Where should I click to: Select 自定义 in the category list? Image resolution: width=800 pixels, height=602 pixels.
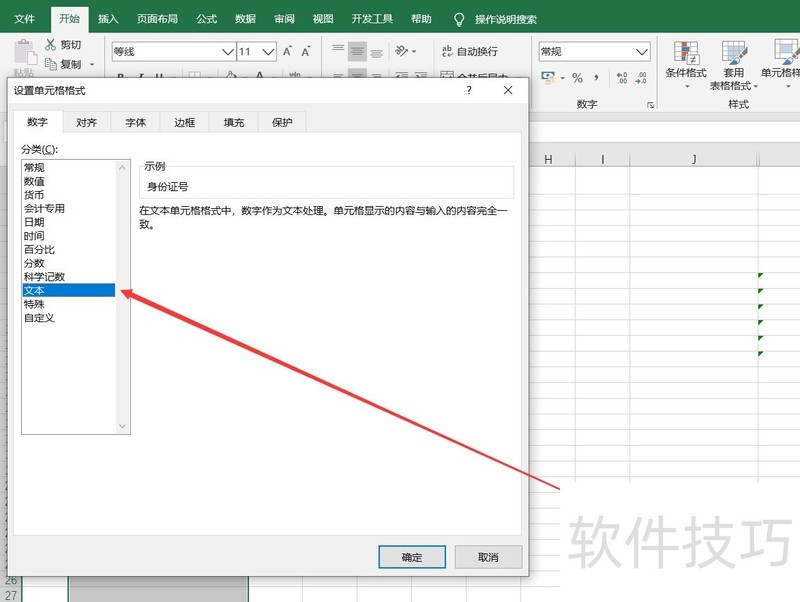[39, 318]
